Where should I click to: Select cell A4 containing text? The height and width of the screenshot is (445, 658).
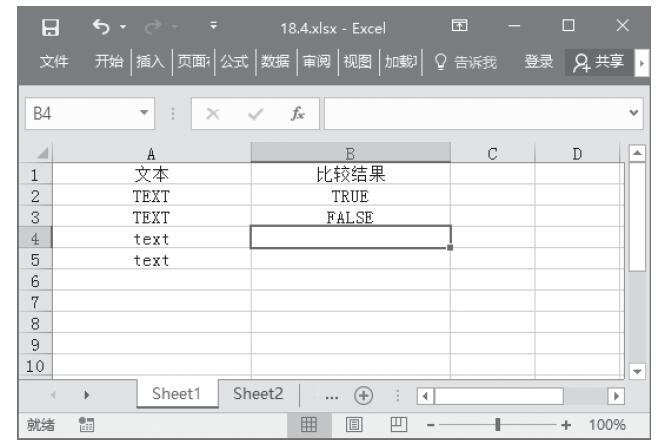[151, 238]
